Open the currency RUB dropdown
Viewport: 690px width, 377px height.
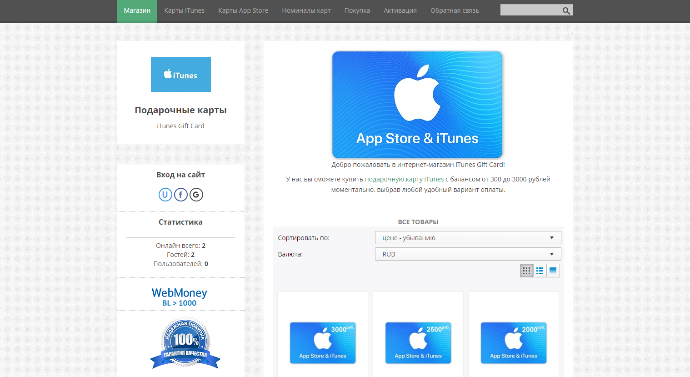[468, 254]
